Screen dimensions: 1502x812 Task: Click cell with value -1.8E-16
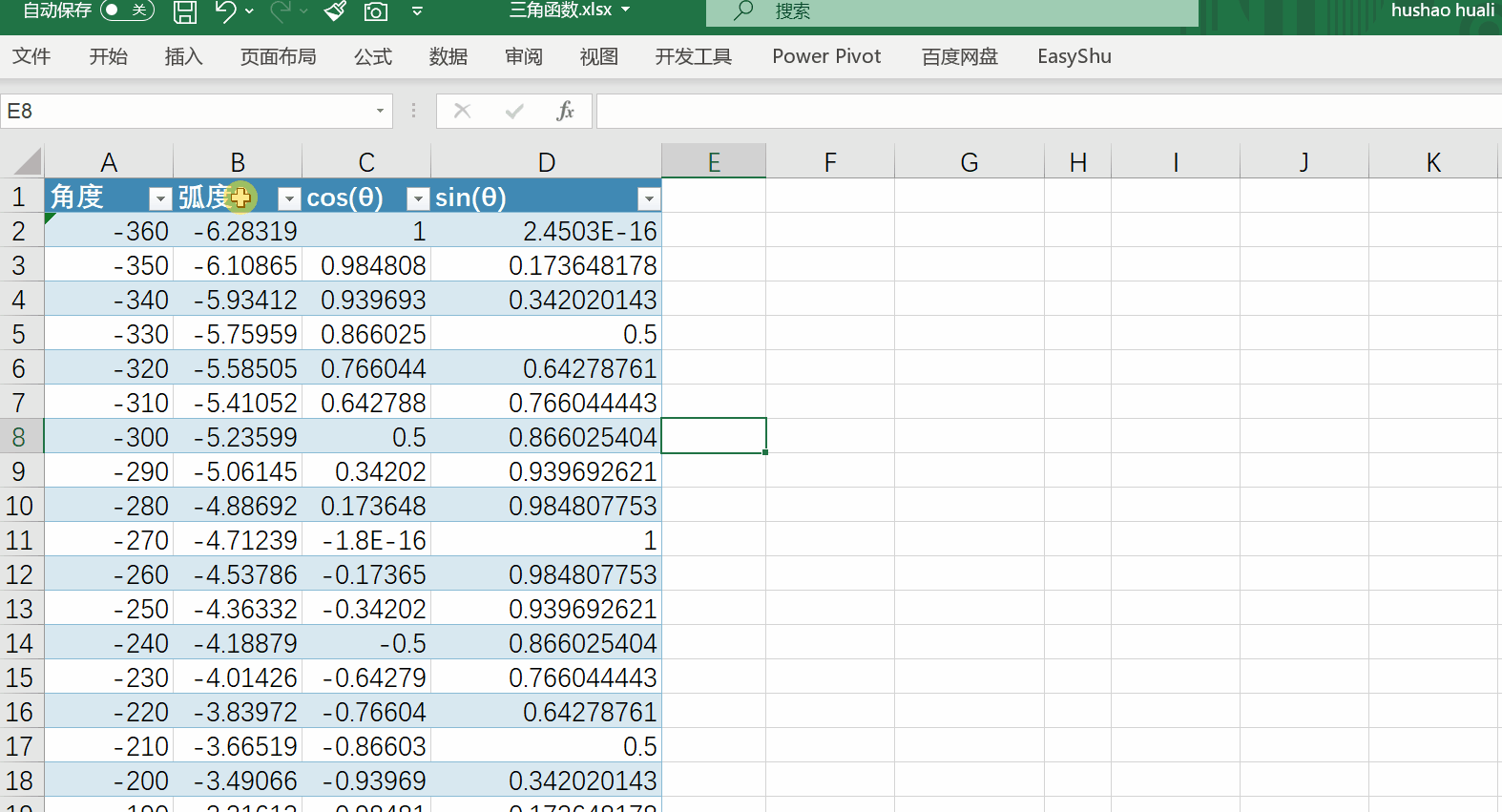(x=366, y=540)
